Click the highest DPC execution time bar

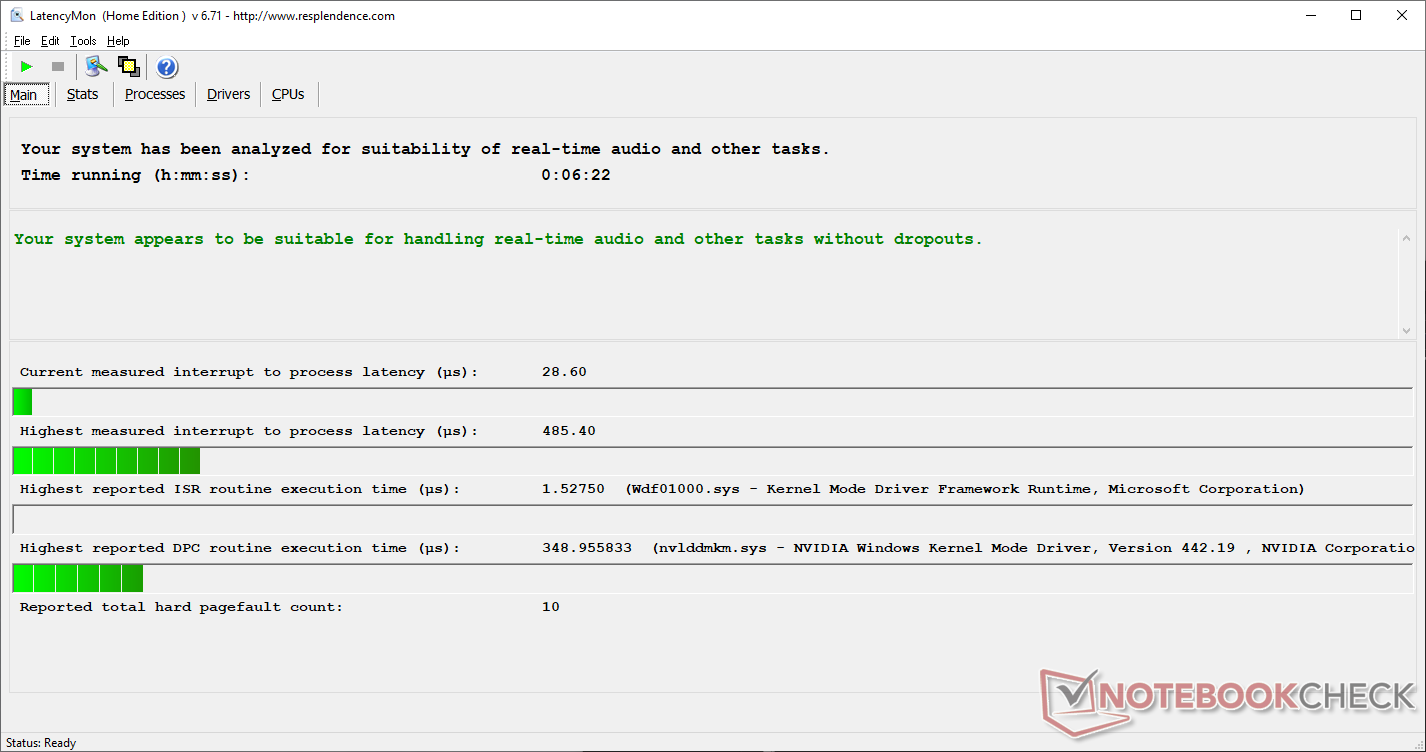78,579
